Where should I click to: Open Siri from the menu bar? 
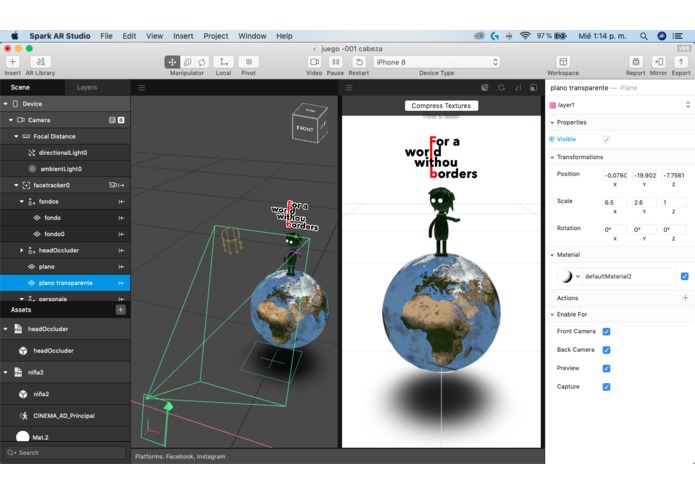[662, 36]
